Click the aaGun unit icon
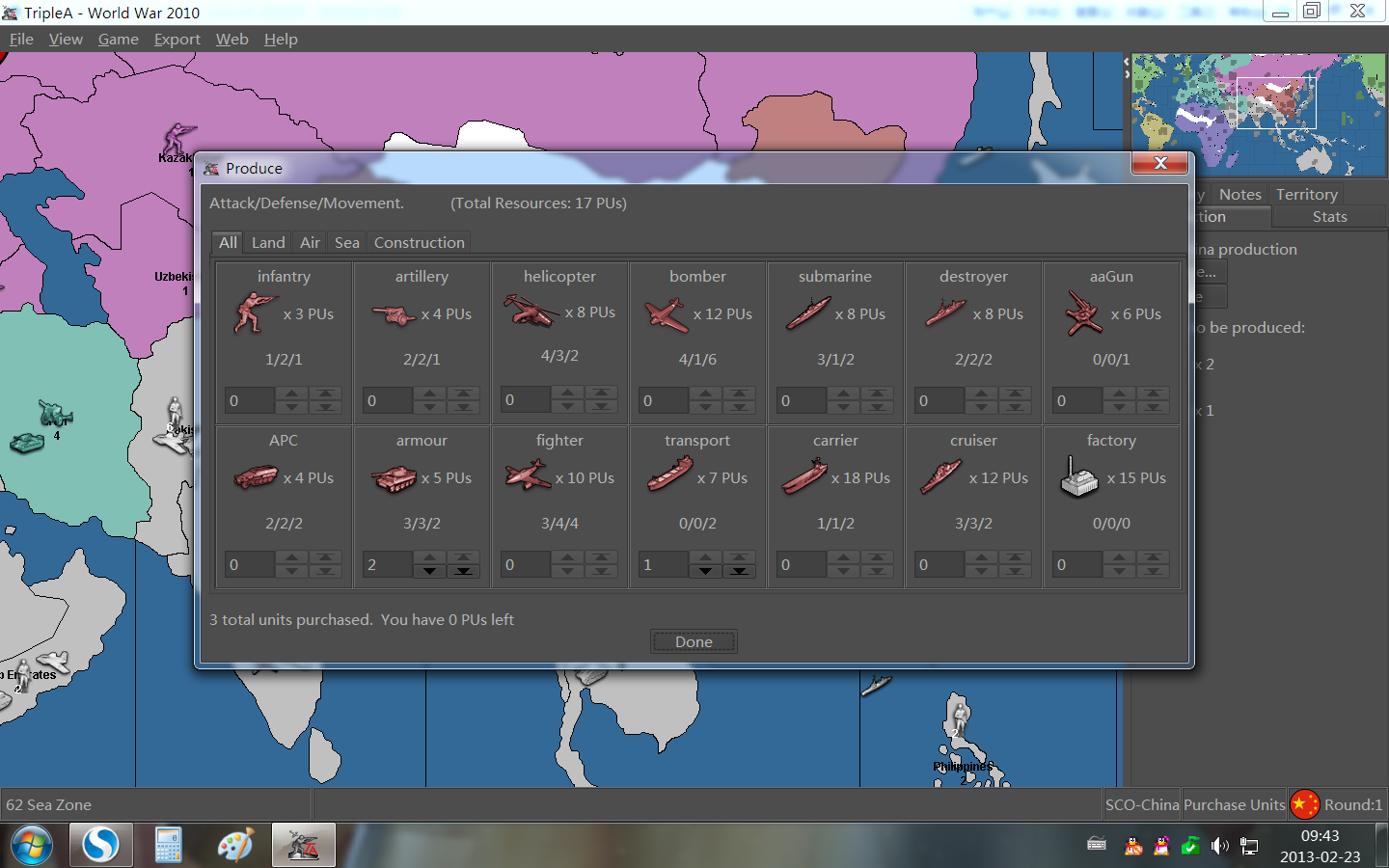This screenshot has width=1389, height=868. 1083,314
